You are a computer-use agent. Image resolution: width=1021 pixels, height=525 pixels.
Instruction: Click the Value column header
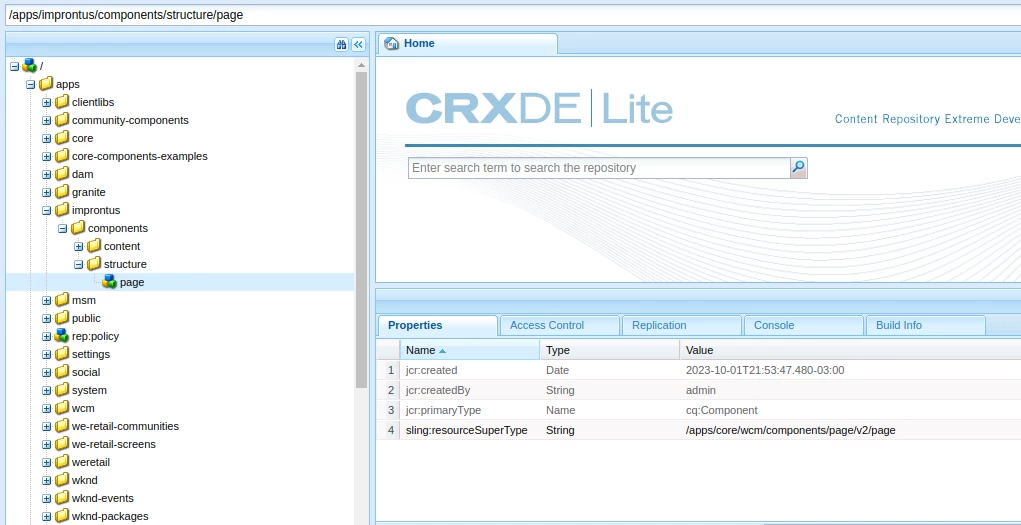(x=850, y=350)
